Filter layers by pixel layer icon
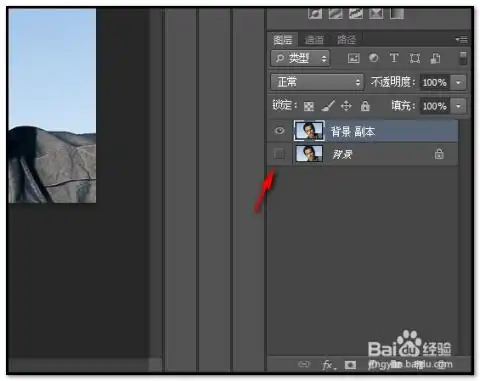 point(354,58)
